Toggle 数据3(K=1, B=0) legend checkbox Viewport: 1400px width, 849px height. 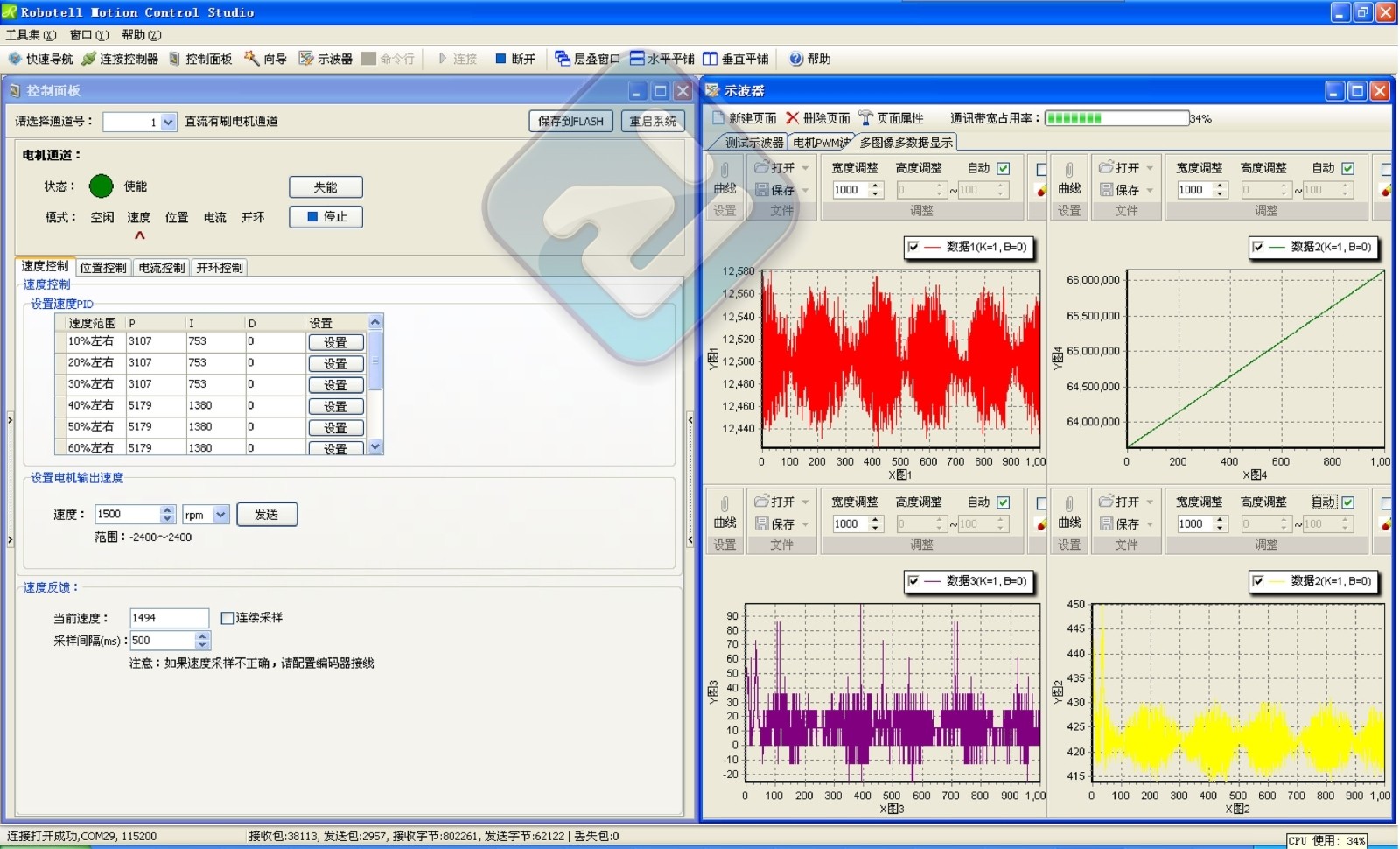[x=913, y=581]
